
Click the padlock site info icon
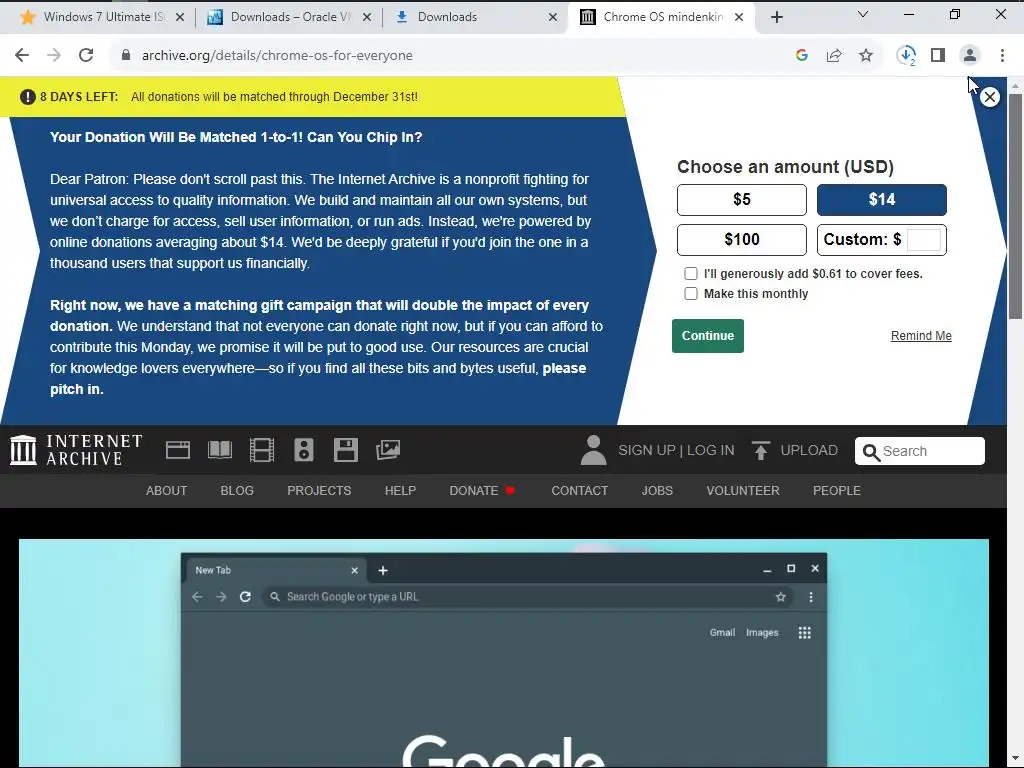pos(126,56)
